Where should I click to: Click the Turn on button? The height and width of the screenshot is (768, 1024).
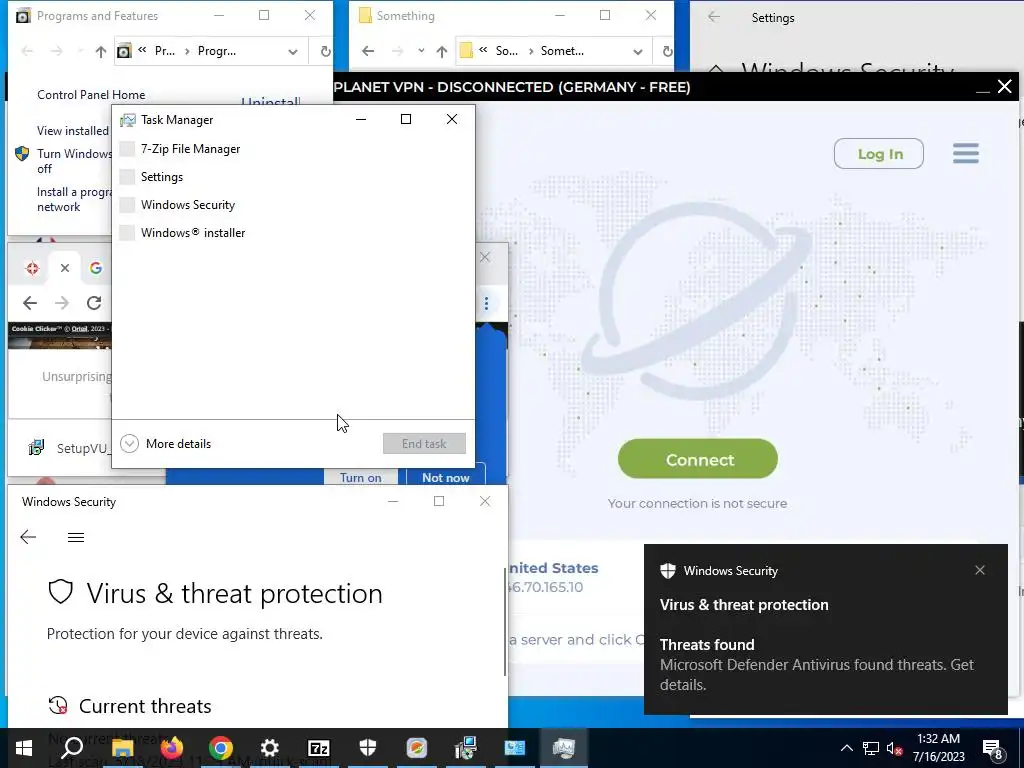tap(360, 477)
